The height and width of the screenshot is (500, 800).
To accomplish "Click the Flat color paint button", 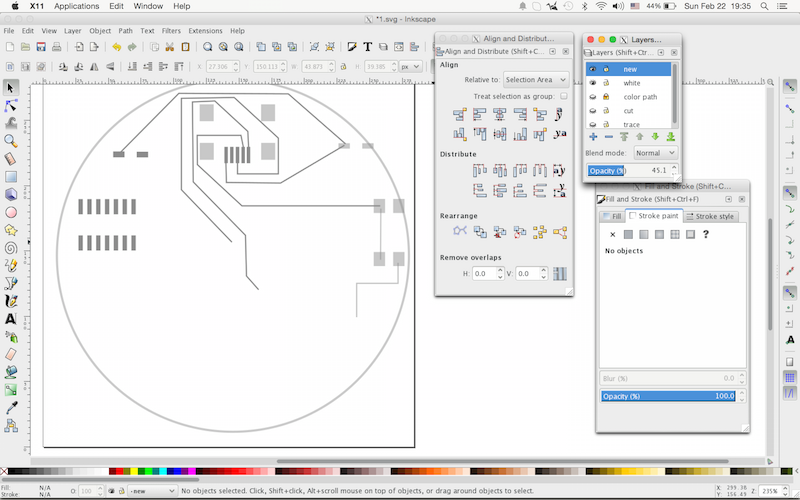I will click(628, 234).
